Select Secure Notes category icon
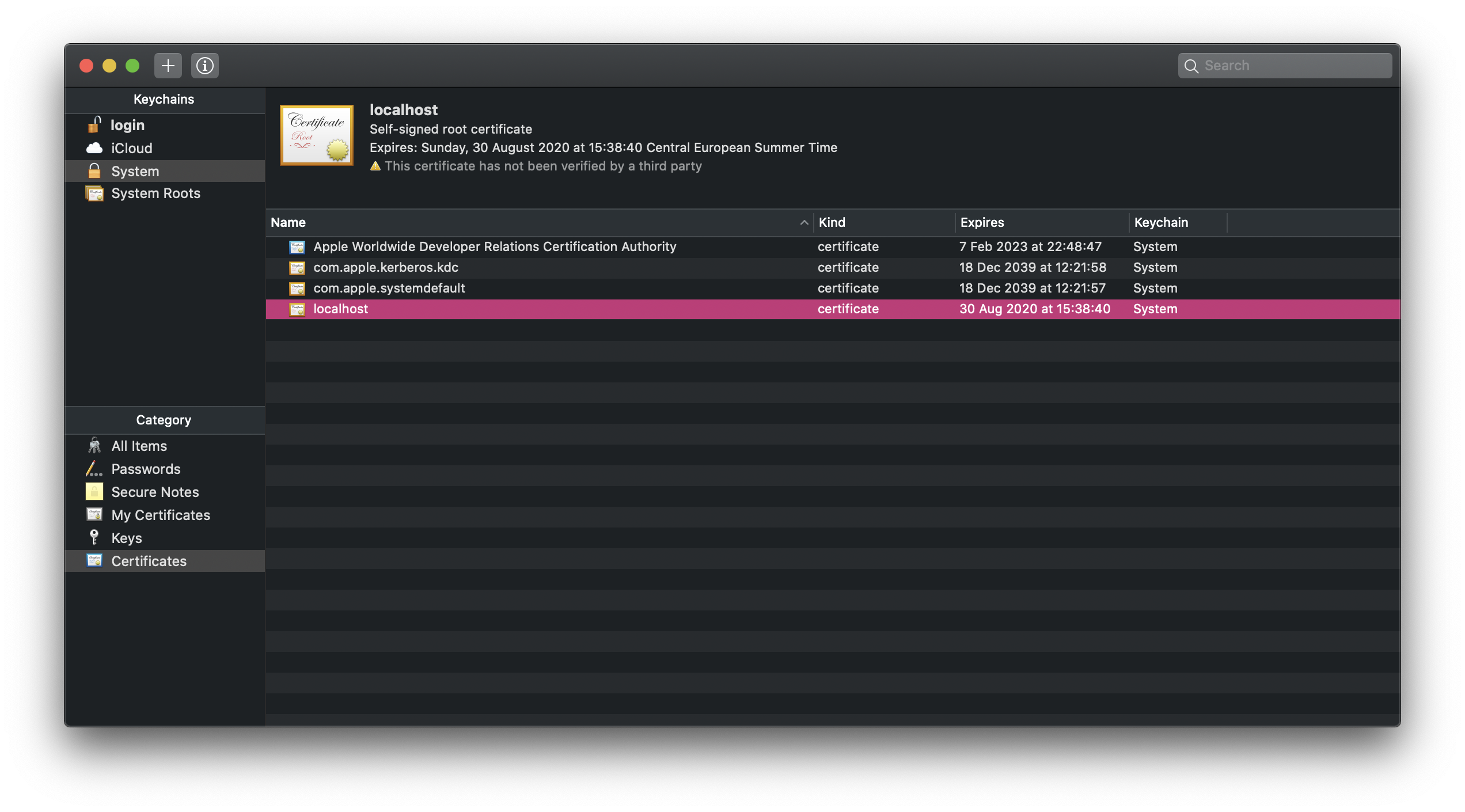Screen dimensions: 1465x812 [x=94, y=492]
